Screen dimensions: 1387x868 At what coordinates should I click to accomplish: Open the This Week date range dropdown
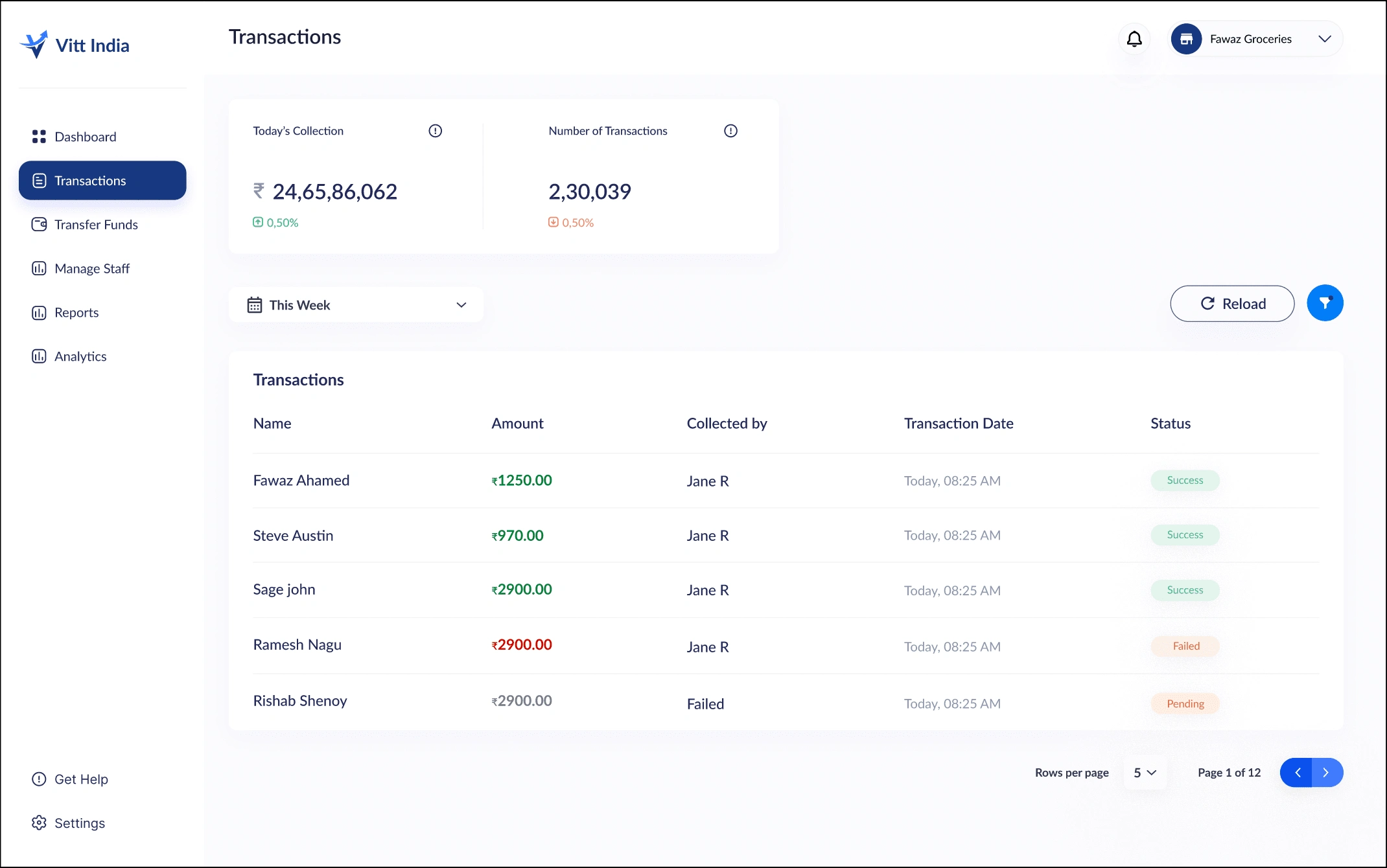(356, 304)
